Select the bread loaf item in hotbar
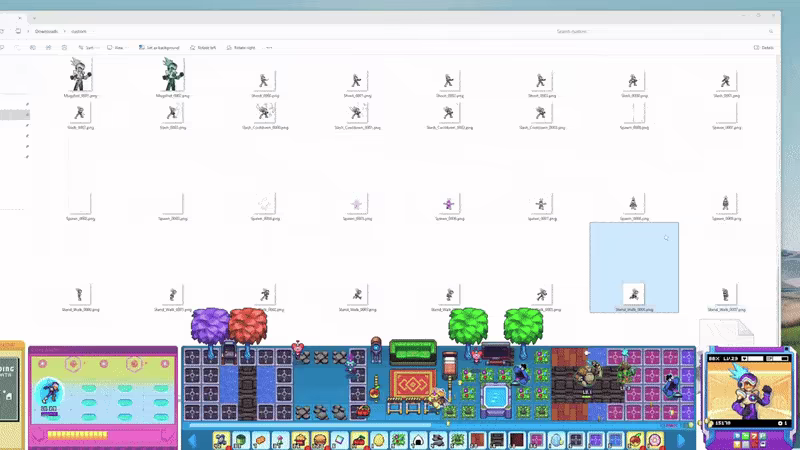Screen dimensions: 800x450 [x=260, y=440]
